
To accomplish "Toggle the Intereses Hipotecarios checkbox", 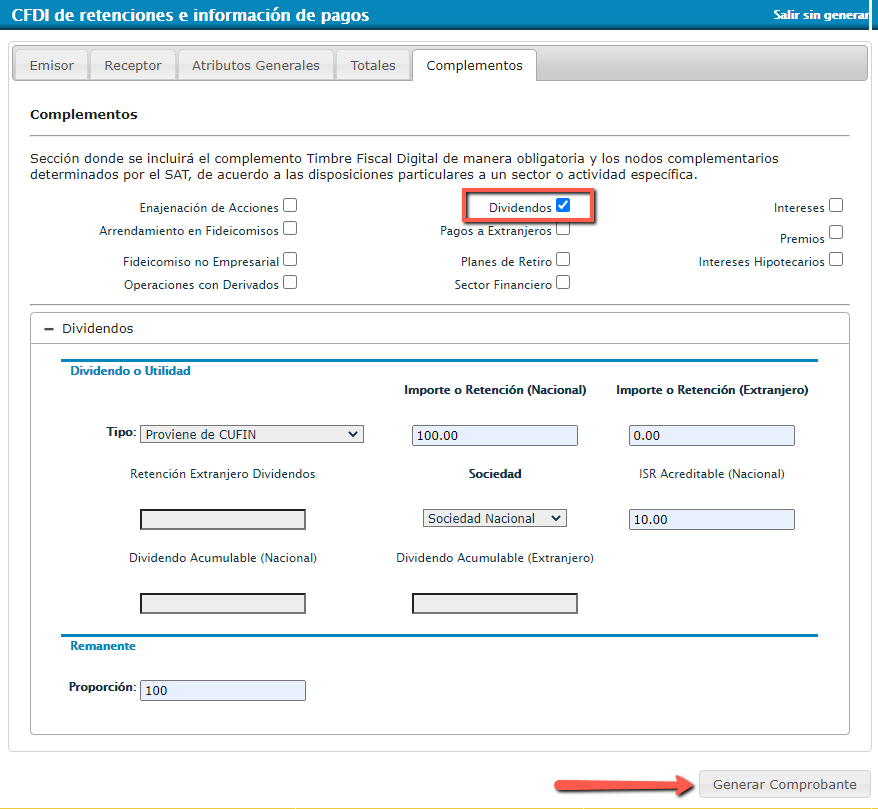I will coord(836,259).
